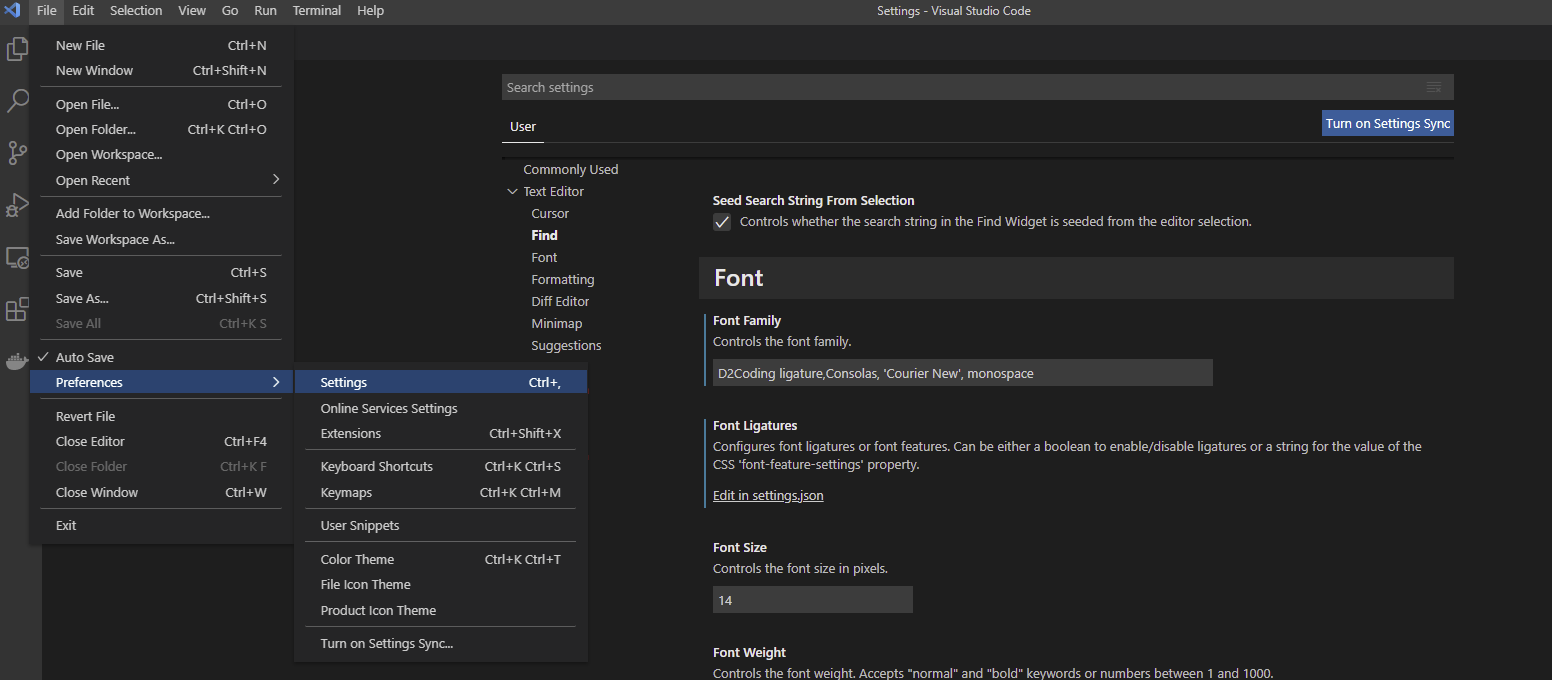The height and width of the screenshot is (680, 1552).
Task: Open the Edit menu
Action: pyautogui.click(x=83, y=11)
